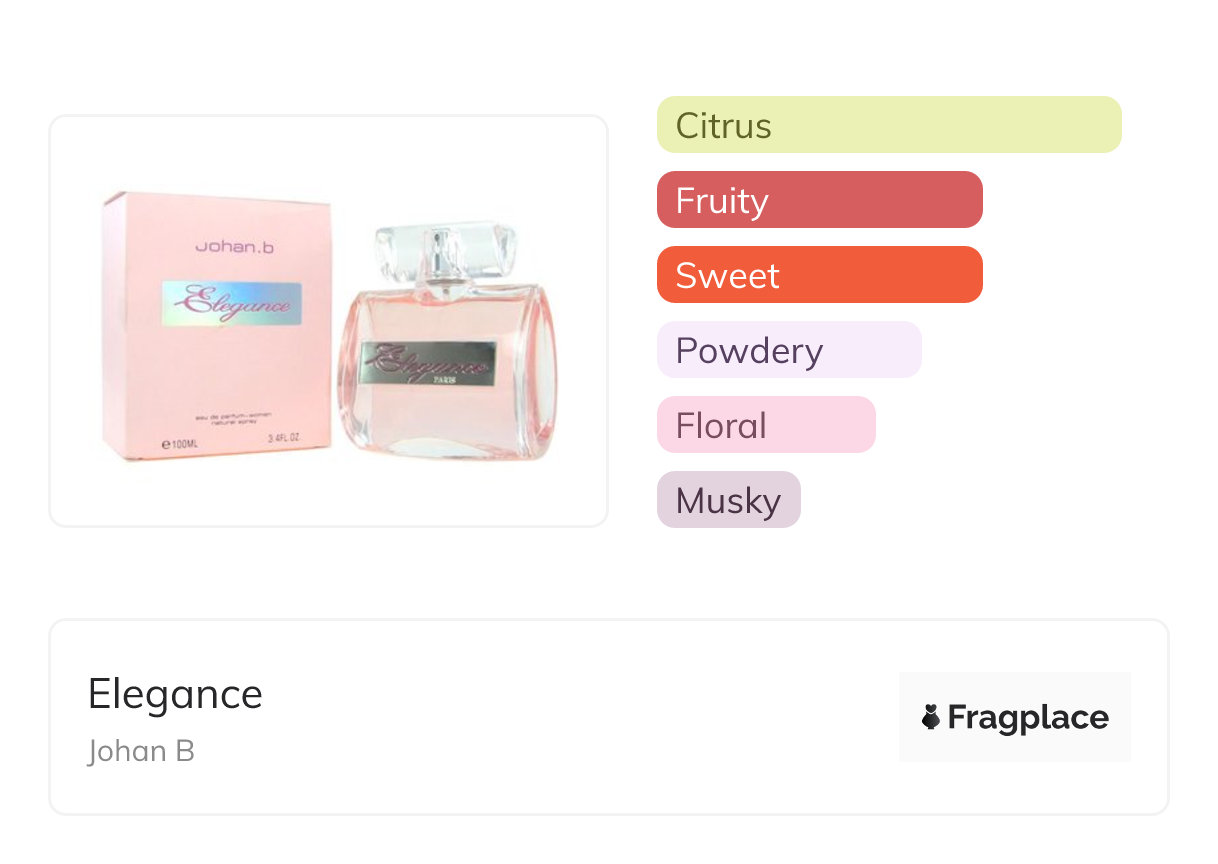Choose the Sweet accord bar
Screen dimensions: 1218x864
[x=819, y=275]
